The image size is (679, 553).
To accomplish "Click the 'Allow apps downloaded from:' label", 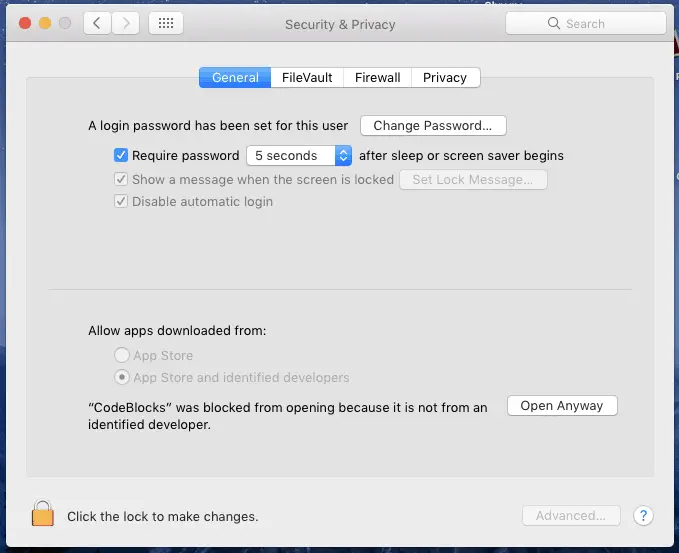I will (177, 330).
